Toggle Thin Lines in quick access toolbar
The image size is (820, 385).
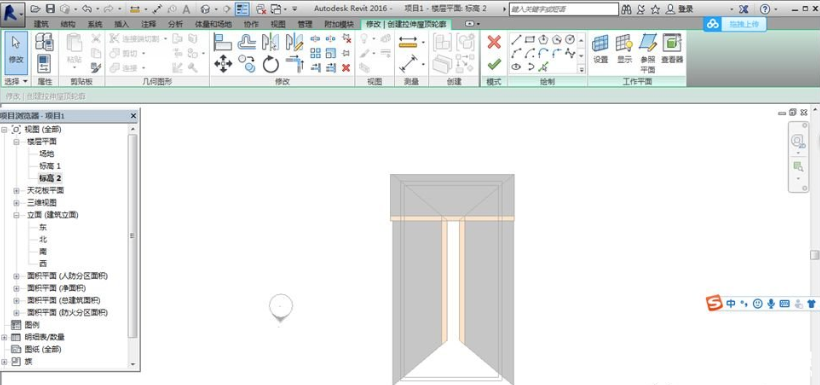click(x=242, y=9)
